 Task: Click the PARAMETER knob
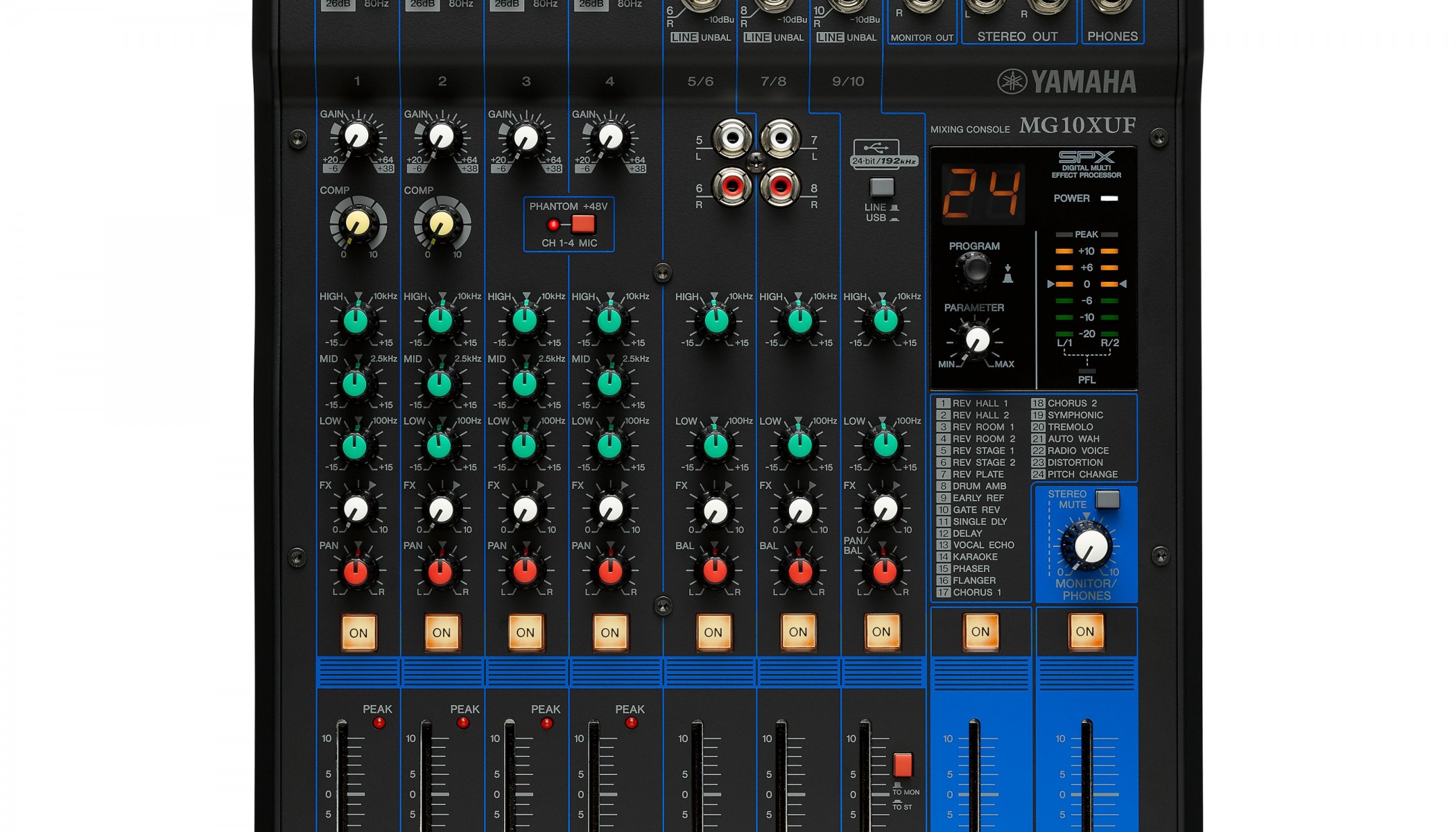pos(977,340)
